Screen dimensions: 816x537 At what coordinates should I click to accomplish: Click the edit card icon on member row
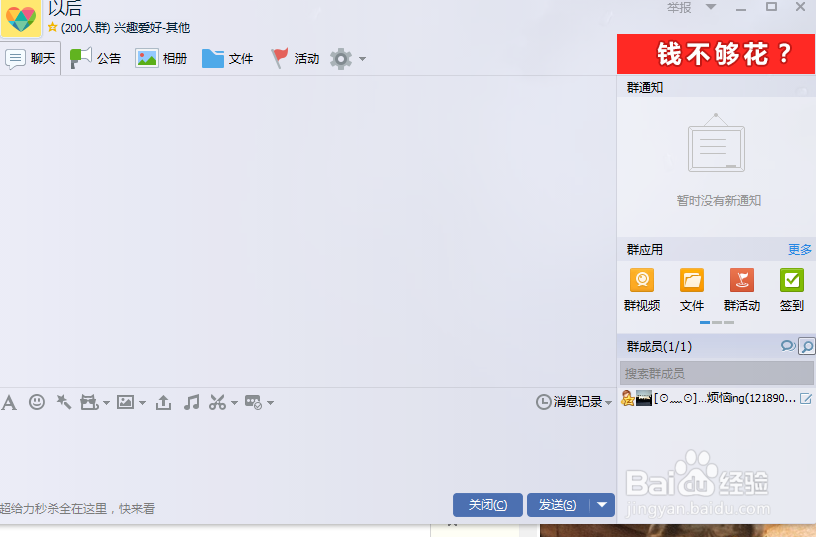click(806, 399)
